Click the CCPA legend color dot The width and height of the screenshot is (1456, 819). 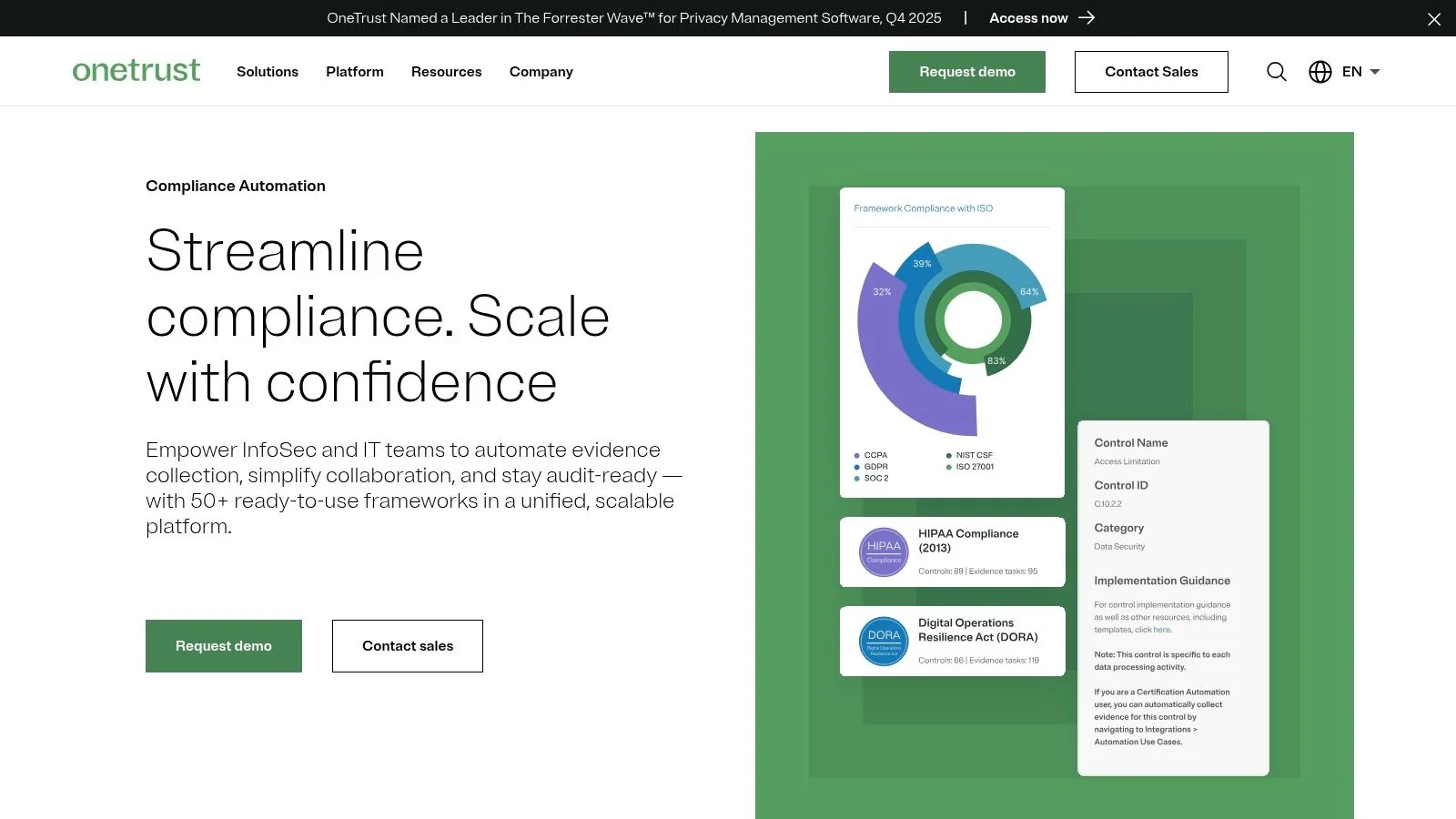pos(856,455)
